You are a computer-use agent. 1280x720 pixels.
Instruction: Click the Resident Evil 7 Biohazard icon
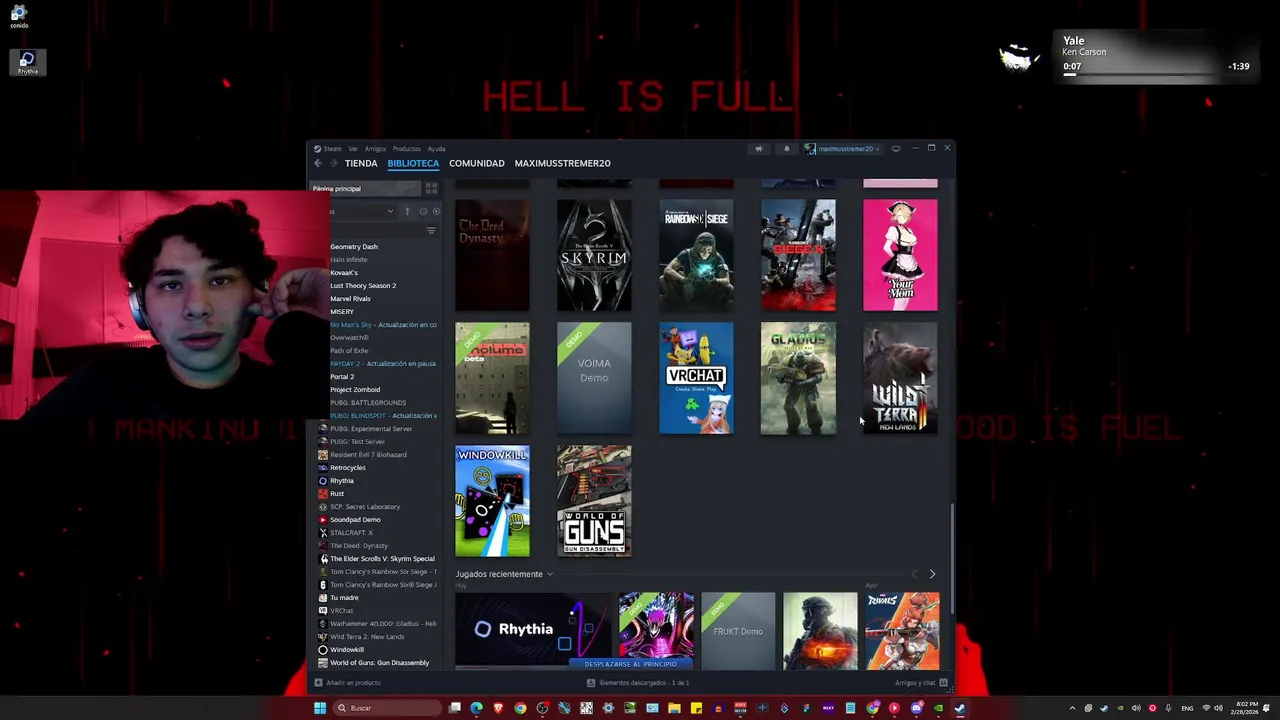click(x=323, y=455)
